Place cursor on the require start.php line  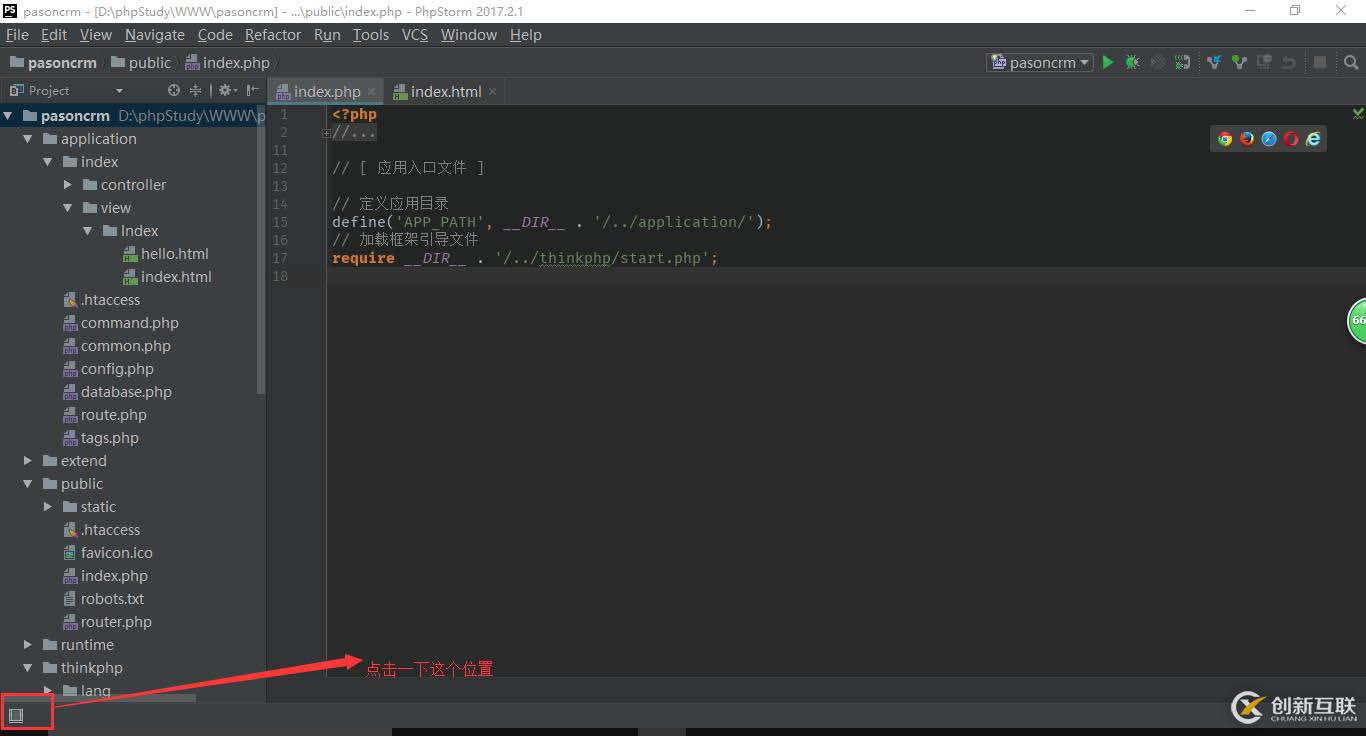point(525,258)
